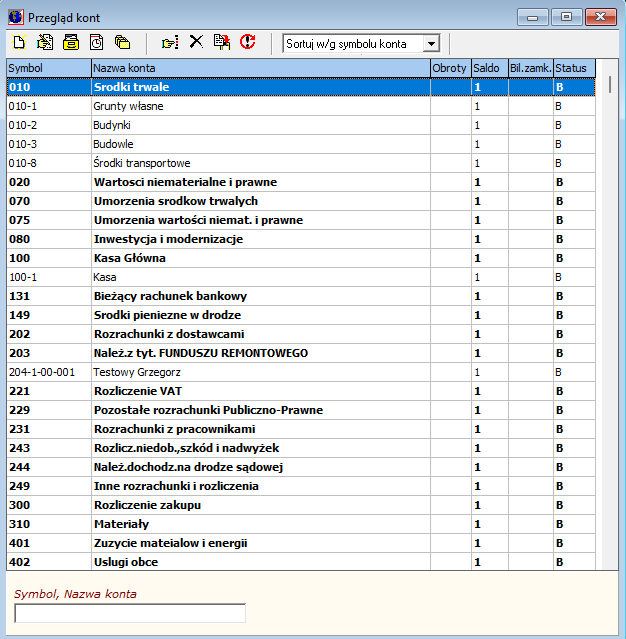Select the Budowle account row
Viewport: 626px width, 639px height.
(301, 144)
